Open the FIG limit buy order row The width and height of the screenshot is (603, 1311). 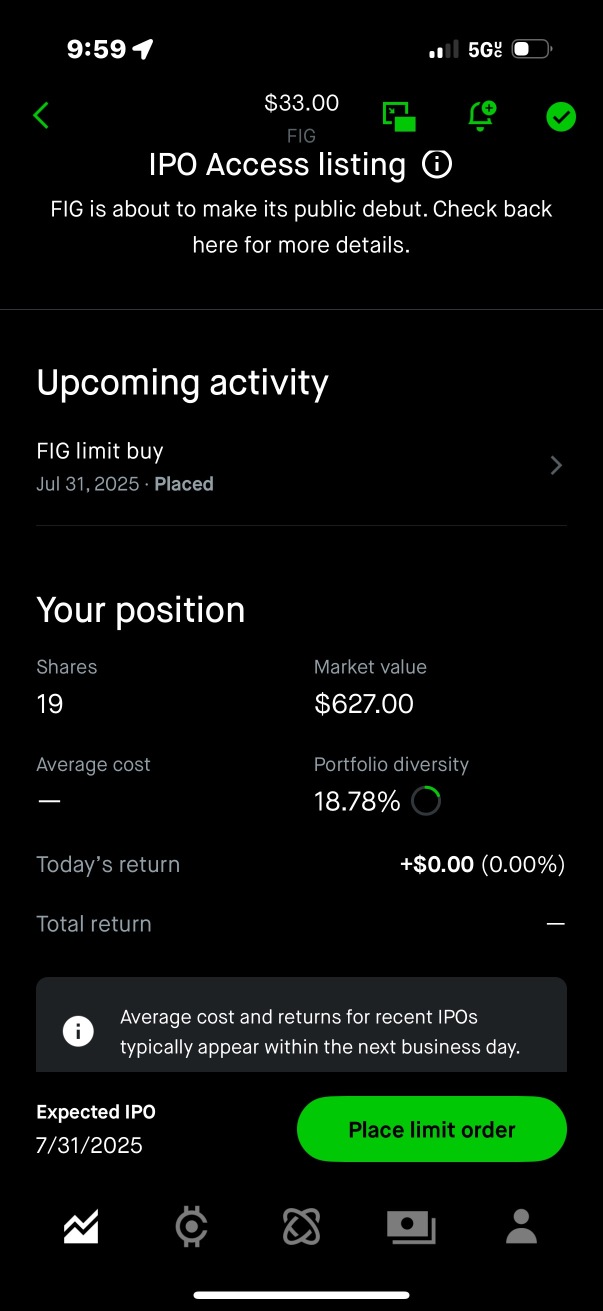pyautogui.click(x=301, y=467)
